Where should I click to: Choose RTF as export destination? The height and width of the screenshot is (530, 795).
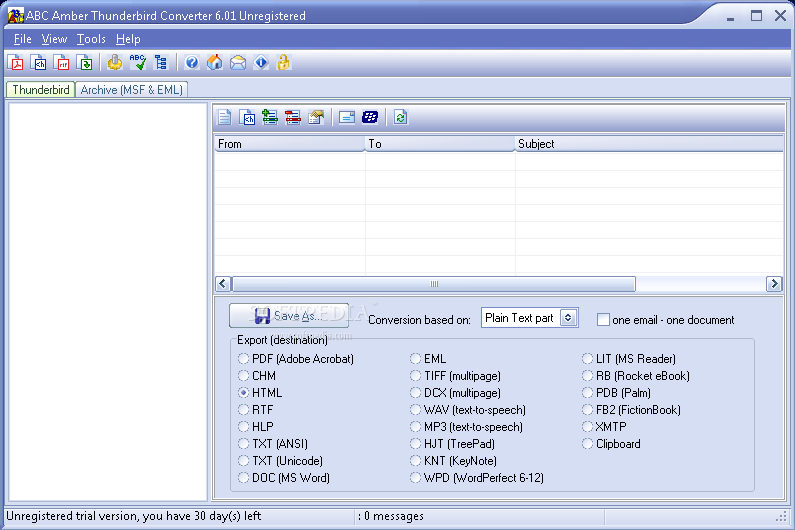click(256, 410)
